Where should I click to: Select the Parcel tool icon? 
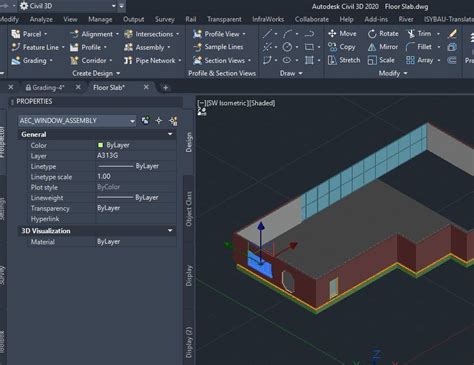(x=16, y=34)
